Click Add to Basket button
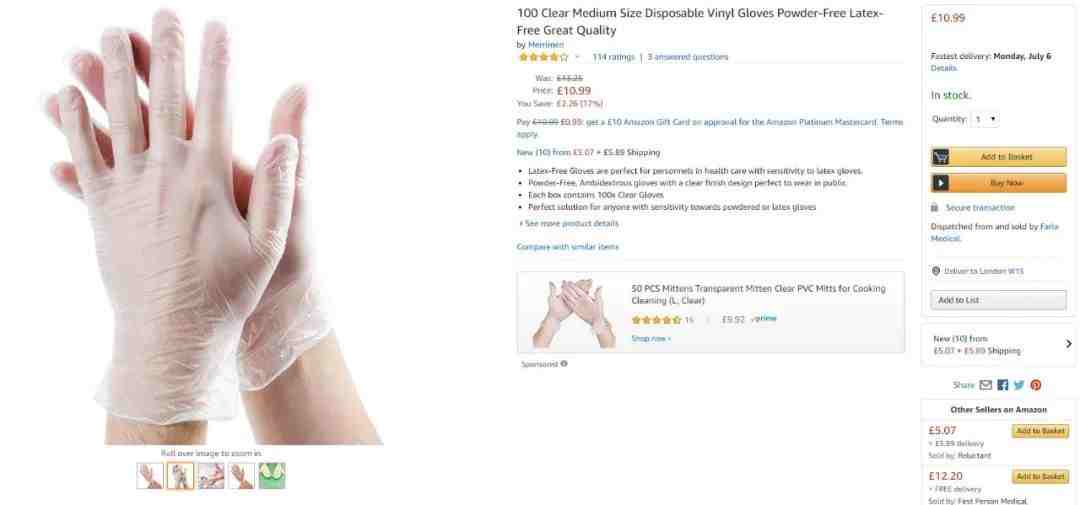The height and width of the screenshot is (505, 1080). point(999,157)
